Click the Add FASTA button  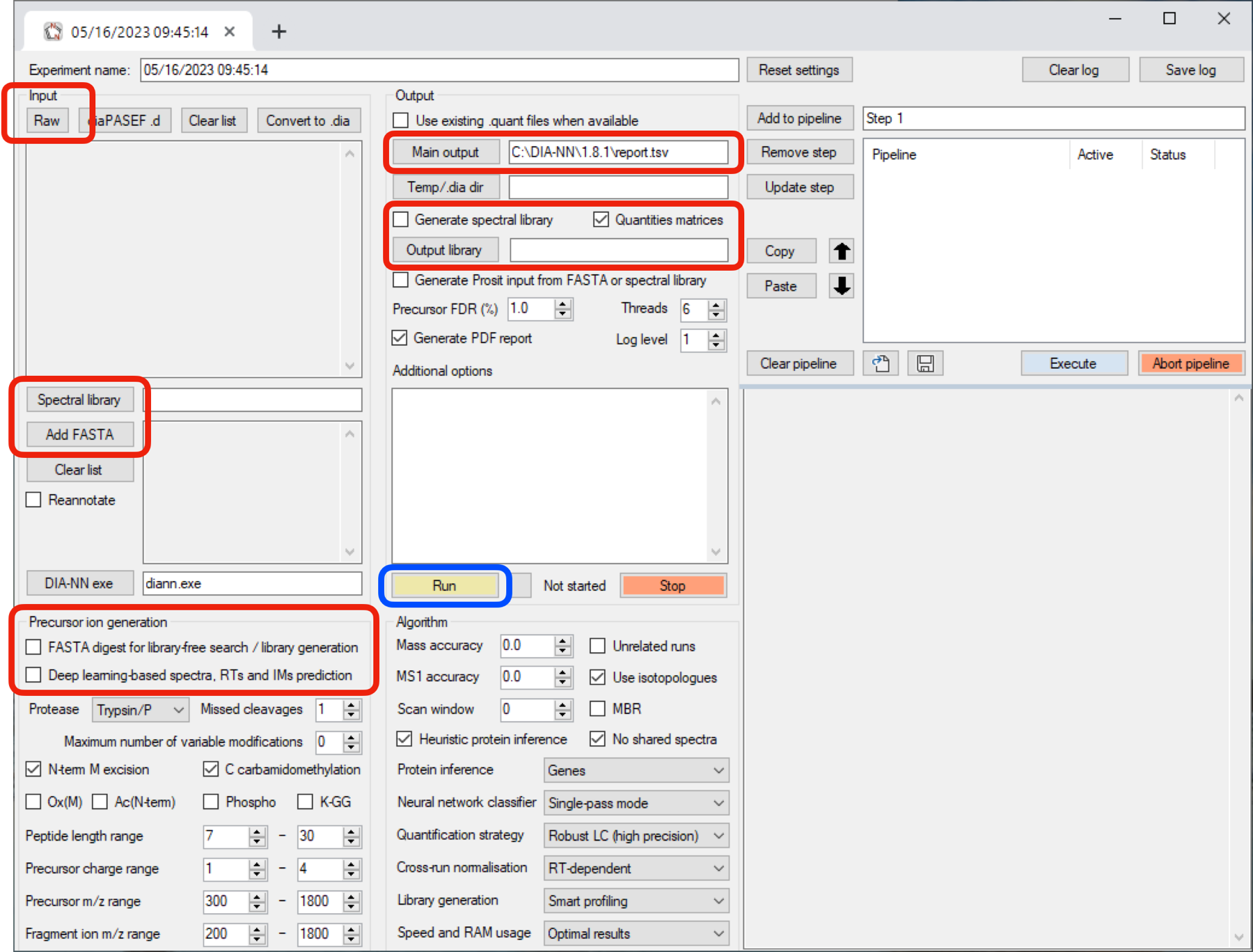[80, 435]
